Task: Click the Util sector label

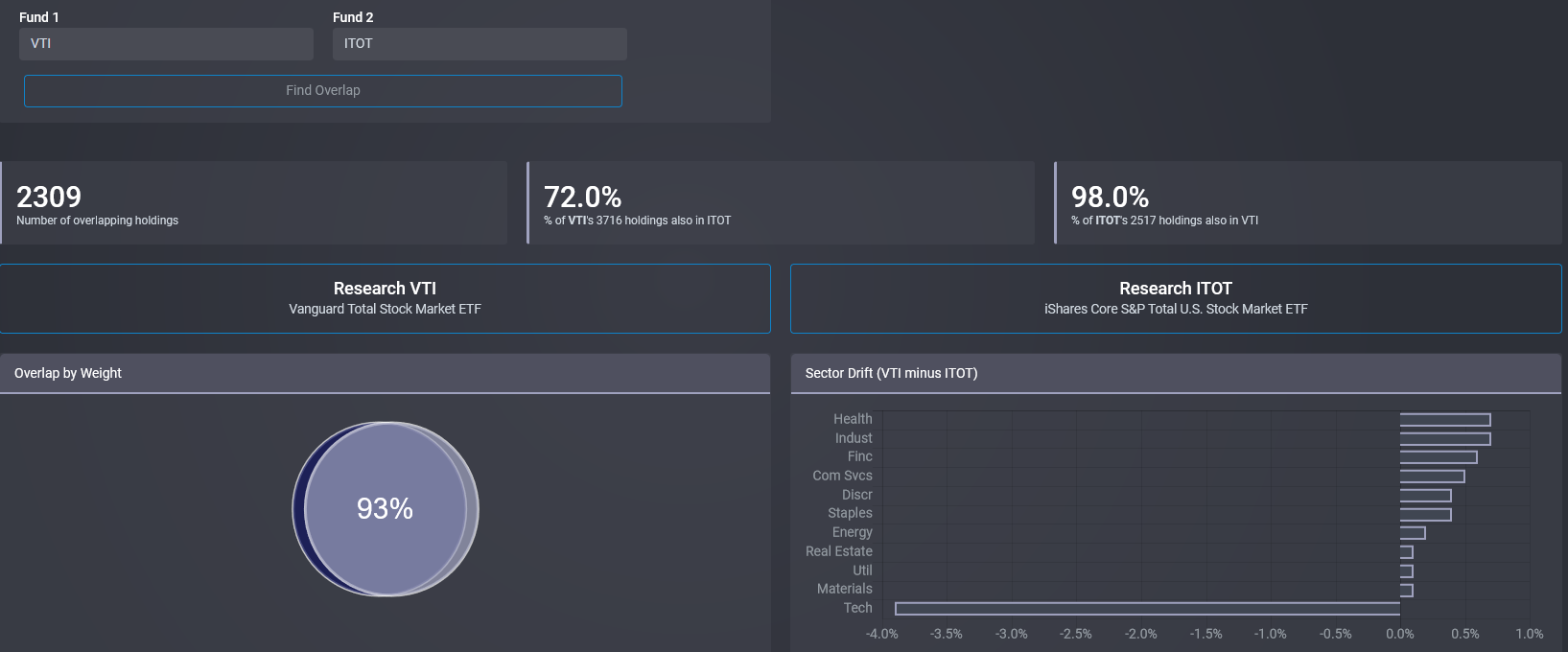Action: click(x=862, y=570)
